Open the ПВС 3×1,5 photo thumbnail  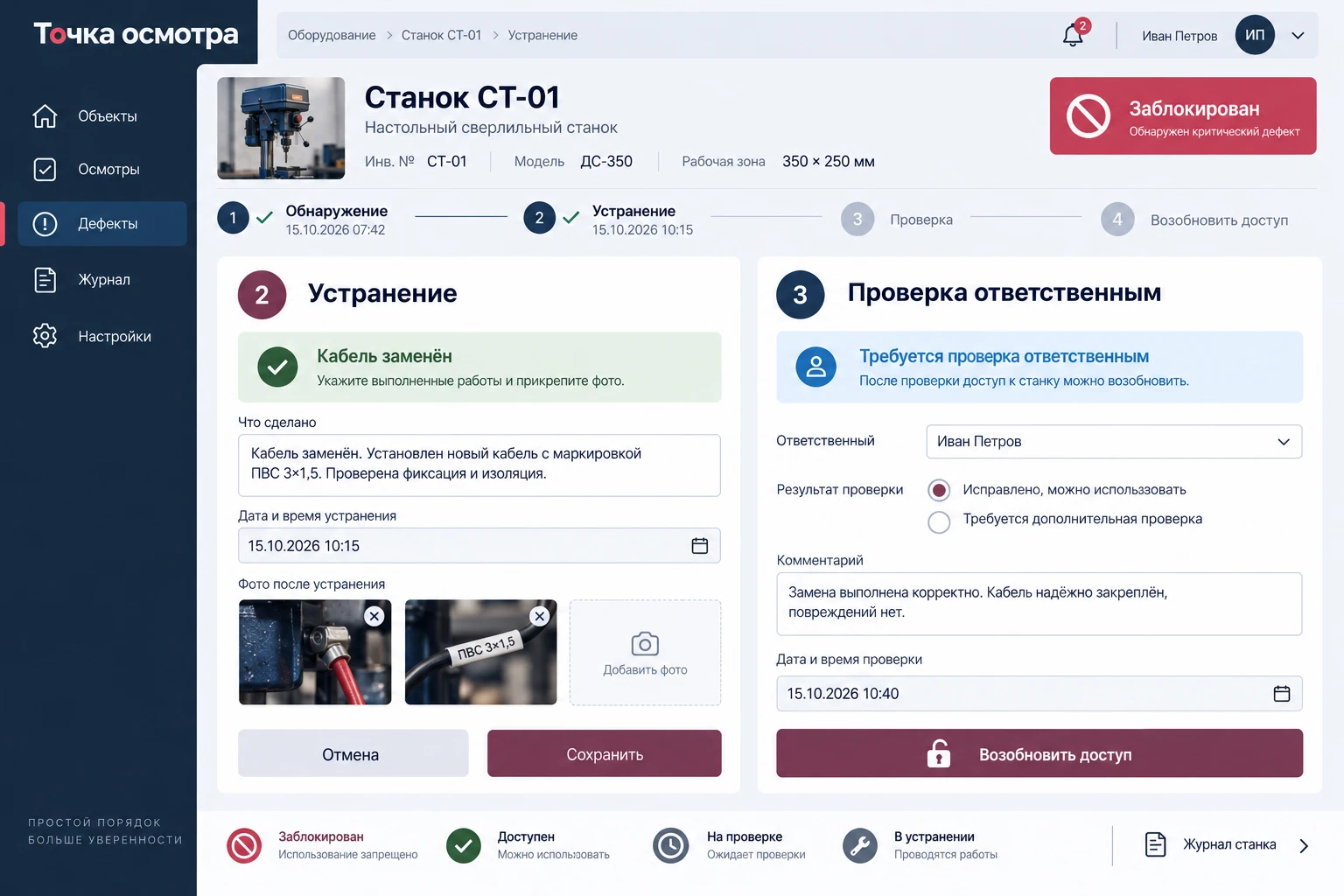click(480, 652)
